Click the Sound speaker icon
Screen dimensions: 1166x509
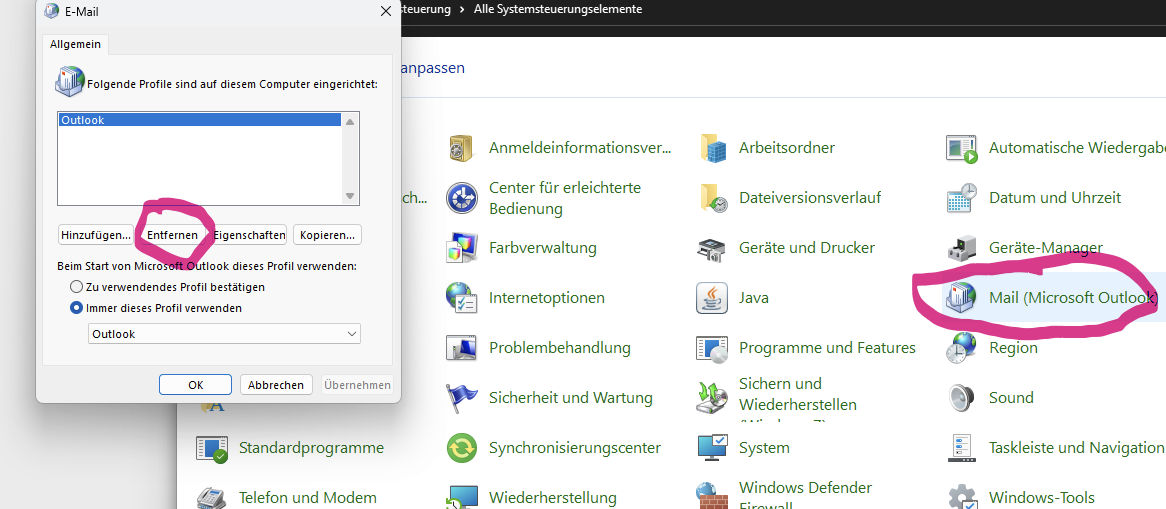pos(962,398)
